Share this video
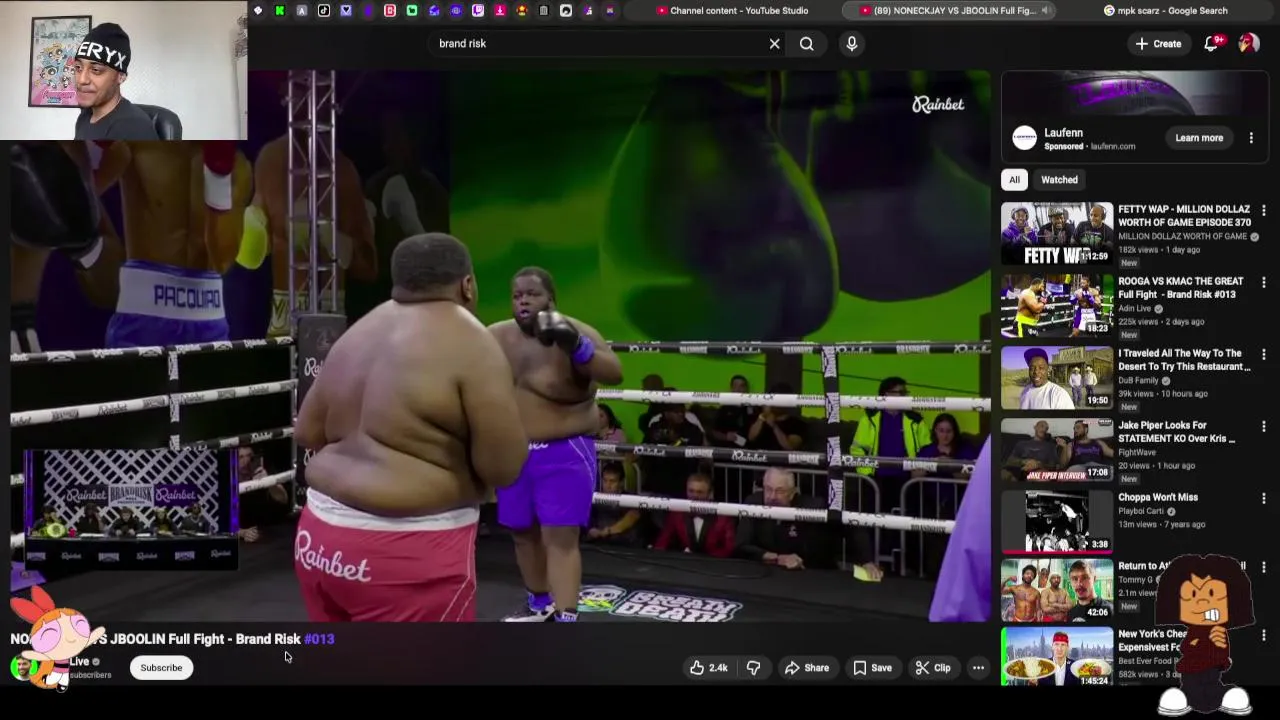This screenshot has height=720, width=1280. [806, 668]
